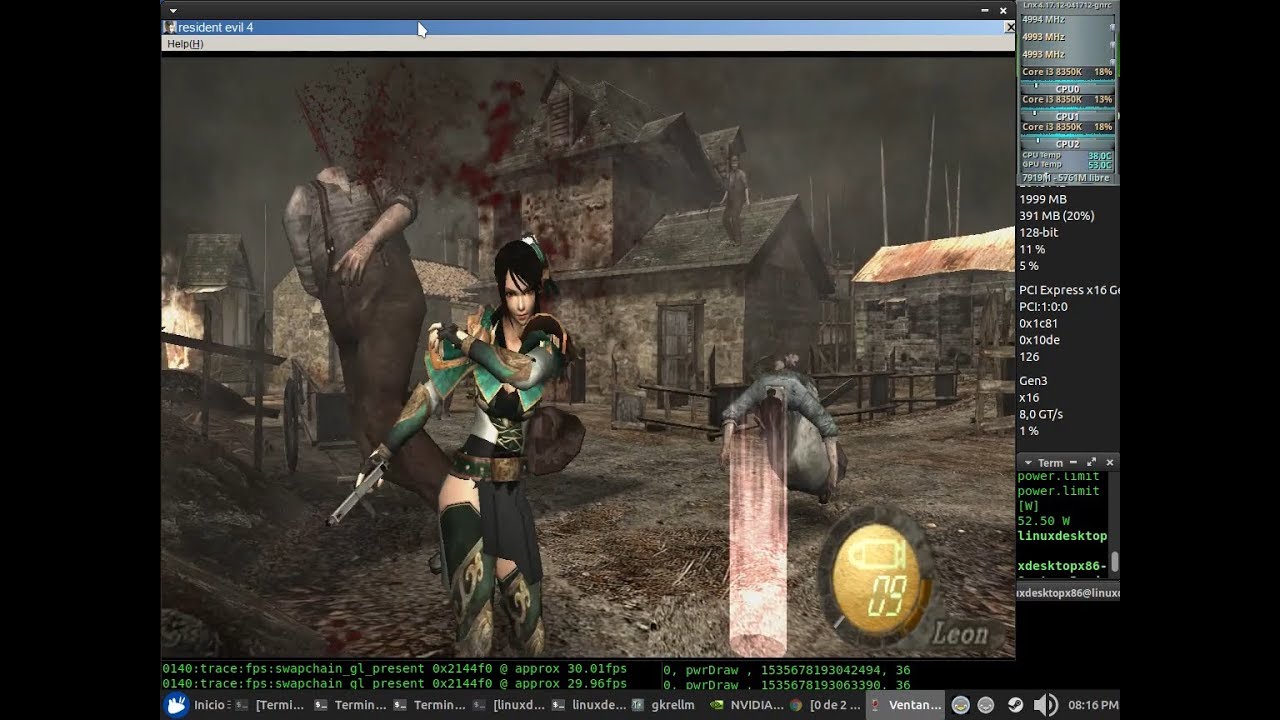Click the wine glass icon on Ventan... entry

point(875,705)
